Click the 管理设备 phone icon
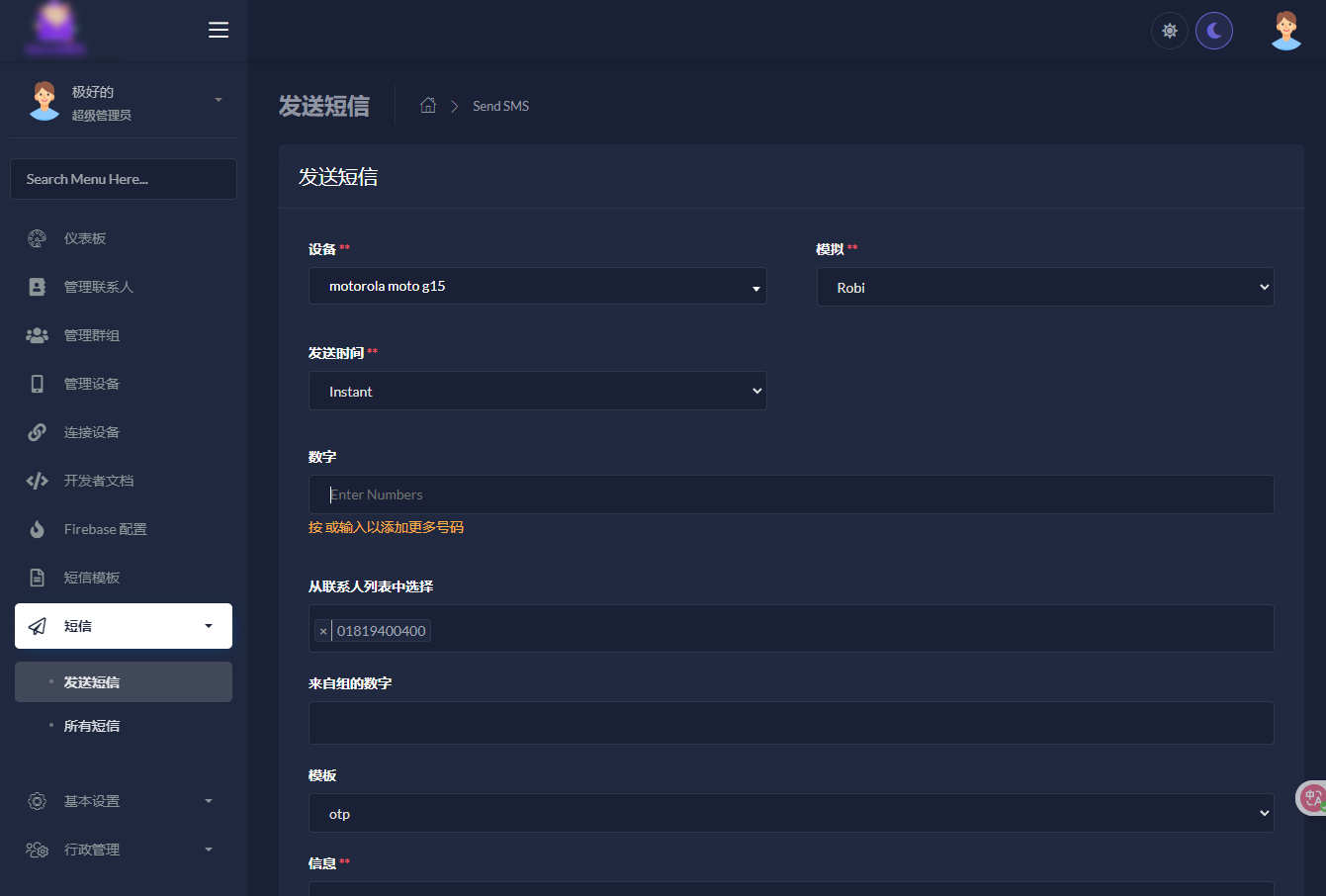The width and height of the screenshot is (1326, 896). coord(37,384)
